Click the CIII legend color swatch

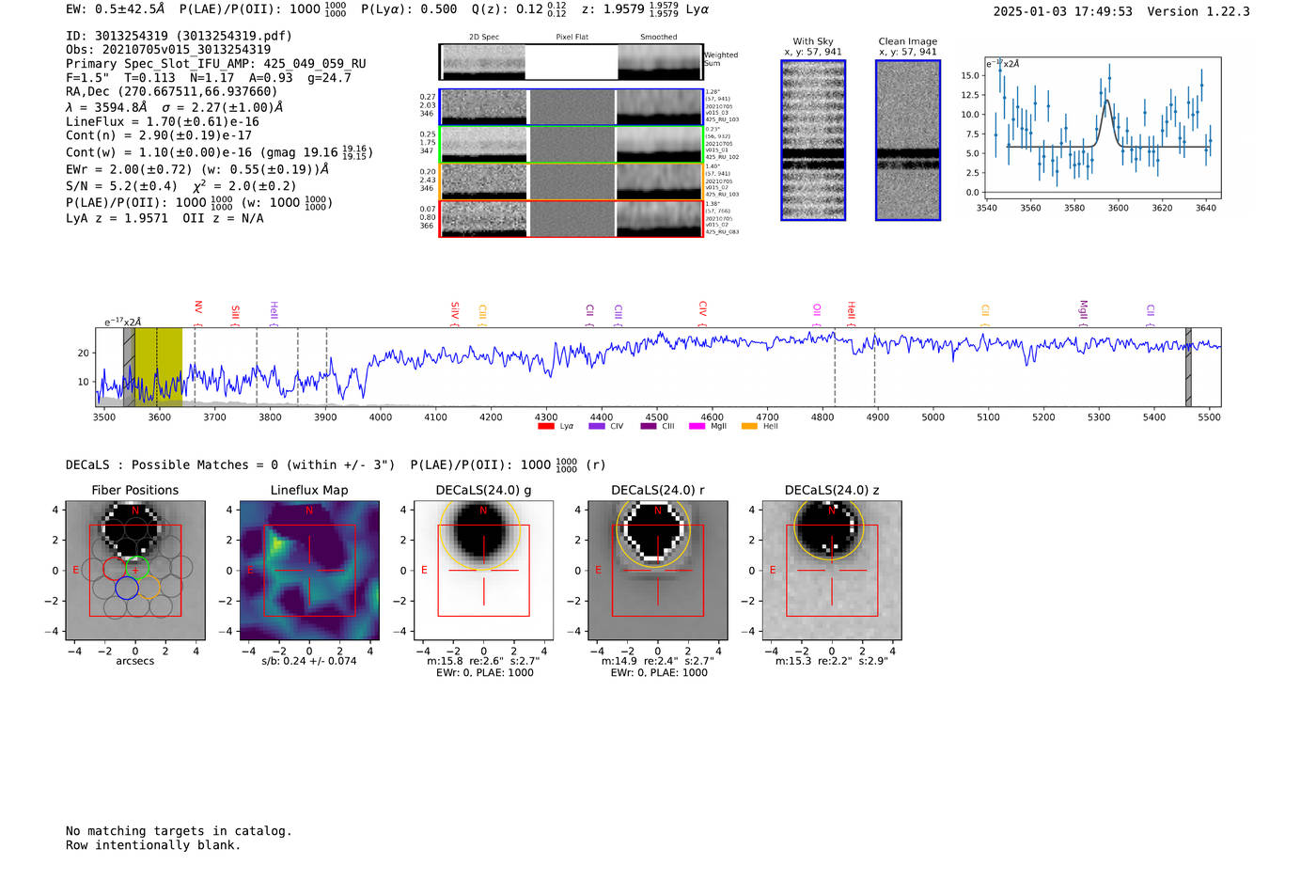click(649, 426)
